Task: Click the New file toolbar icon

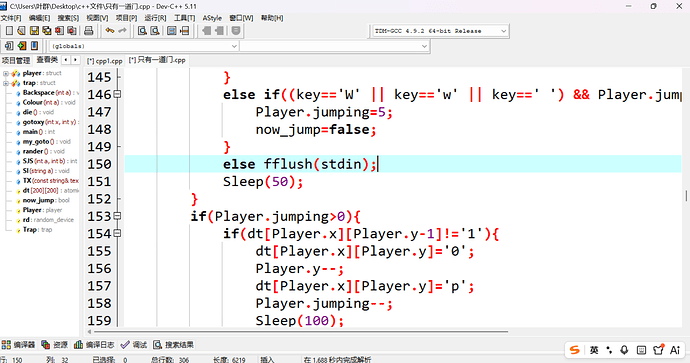Action: [x=9, y=30]
